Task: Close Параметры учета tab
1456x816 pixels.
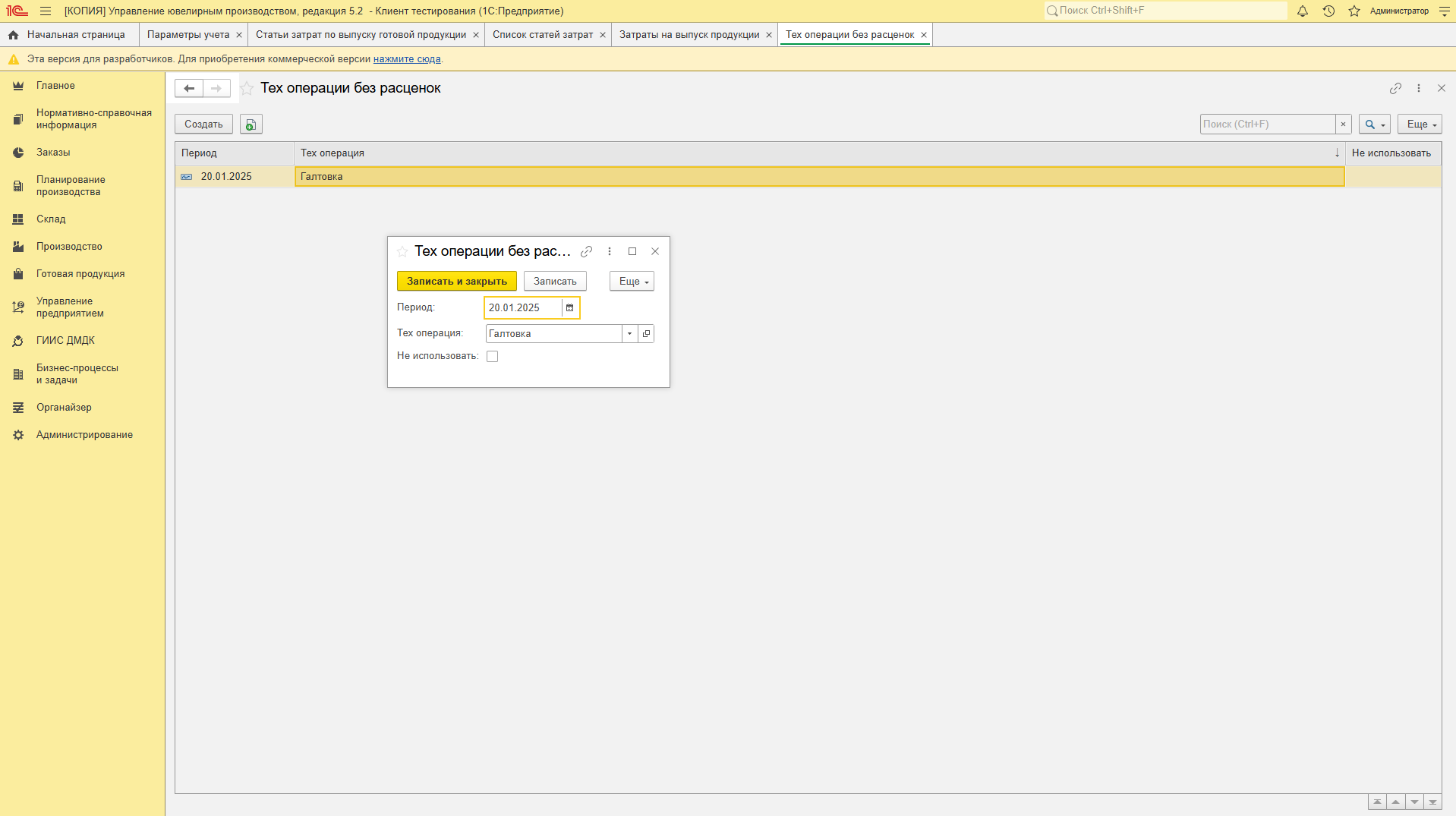Action: (239, 36)
